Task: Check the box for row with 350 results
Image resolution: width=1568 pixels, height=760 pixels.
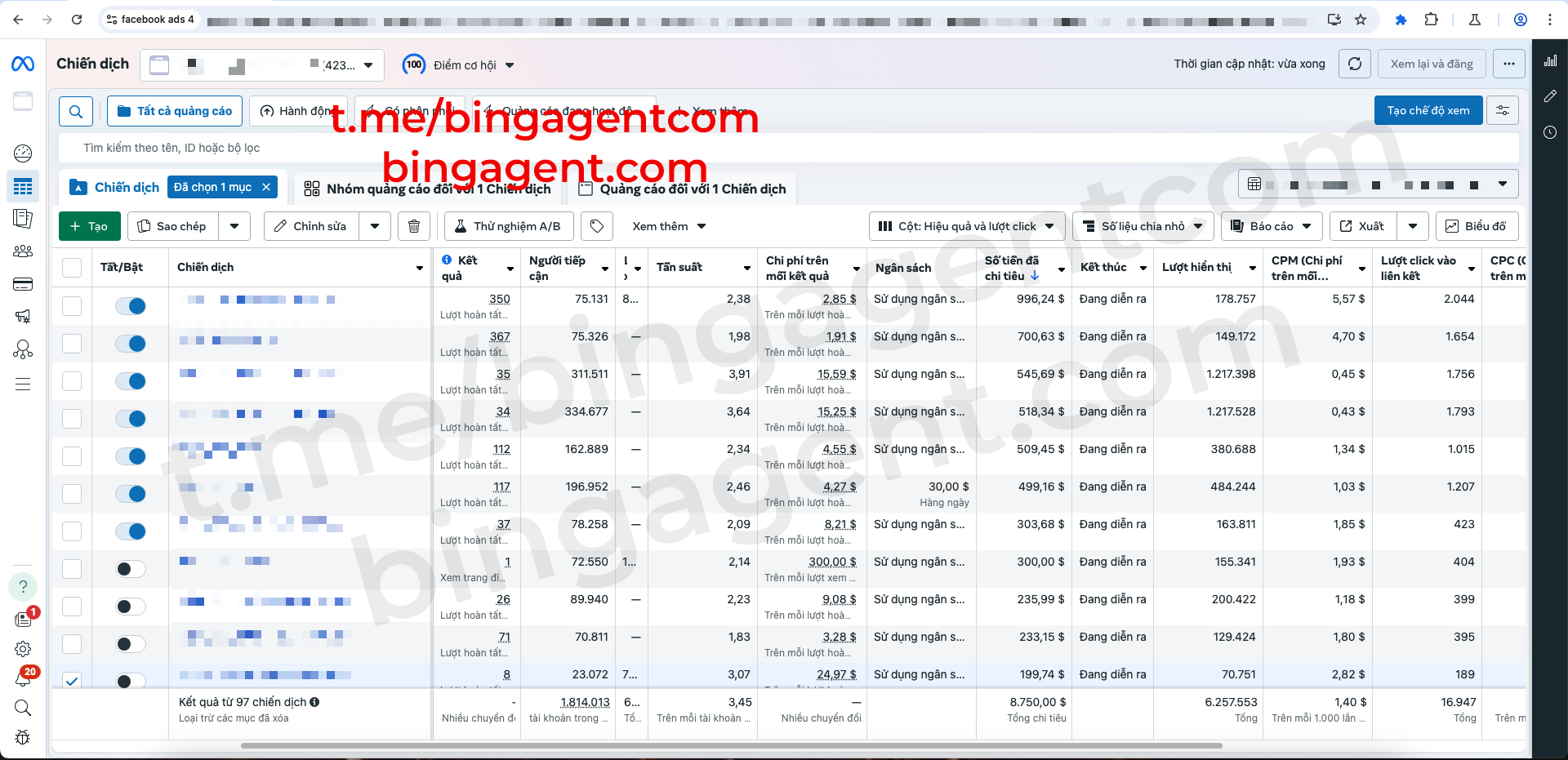Action: coord(72,306)
